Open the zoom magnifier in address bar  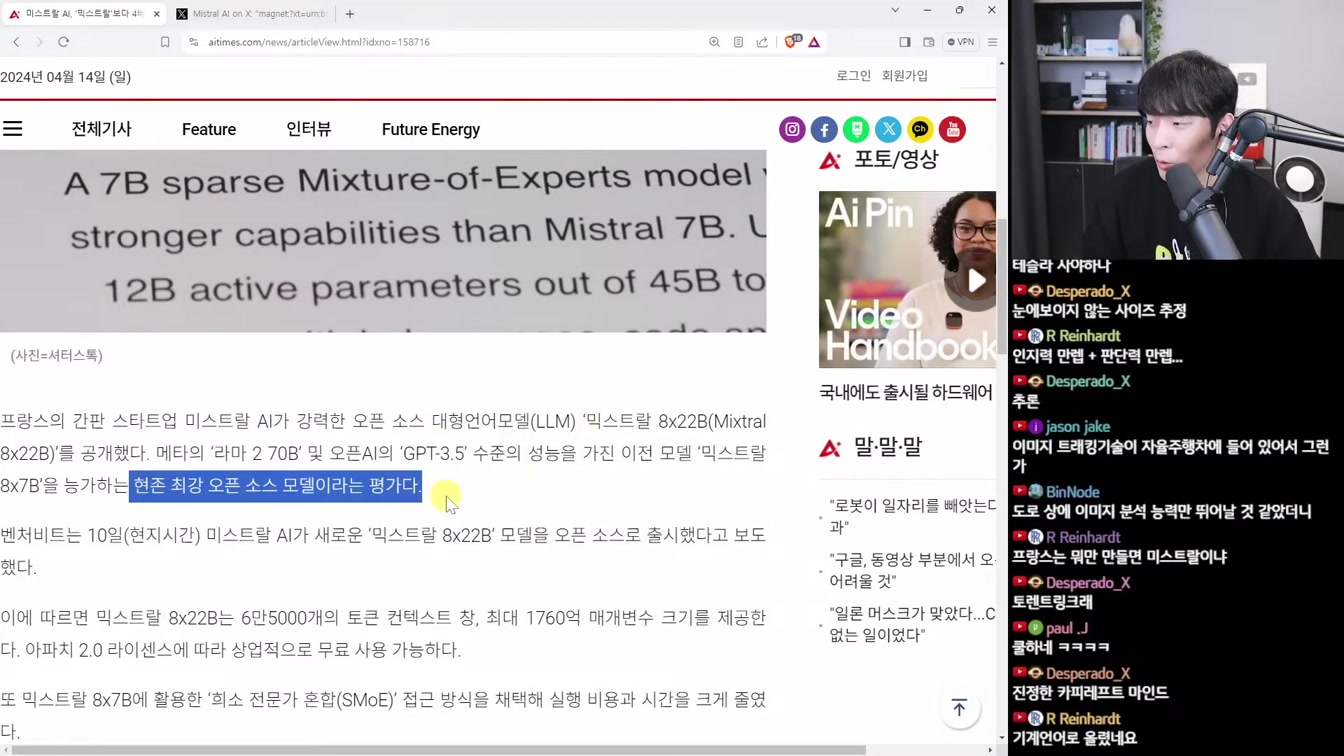[714, 42]
